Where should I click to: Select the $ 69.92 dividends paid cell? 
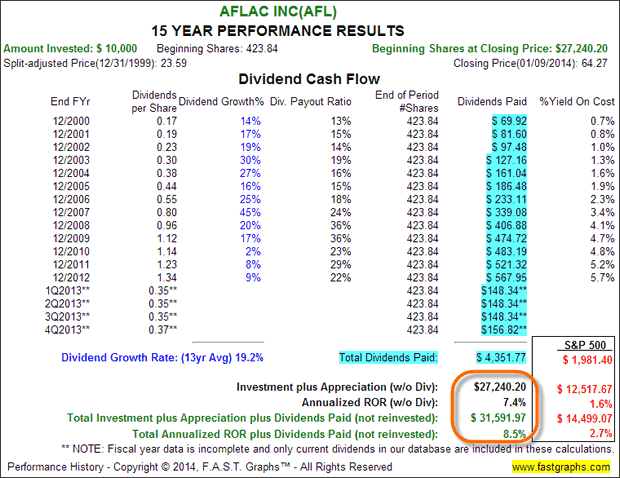[509, 121]
